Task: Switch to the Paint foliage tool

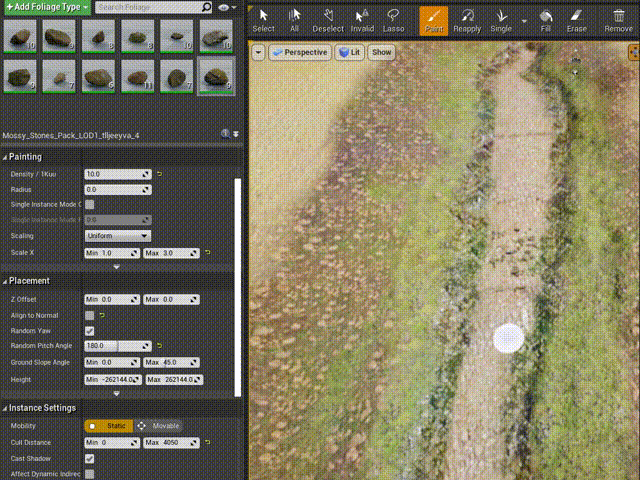Action: [433, 21]
